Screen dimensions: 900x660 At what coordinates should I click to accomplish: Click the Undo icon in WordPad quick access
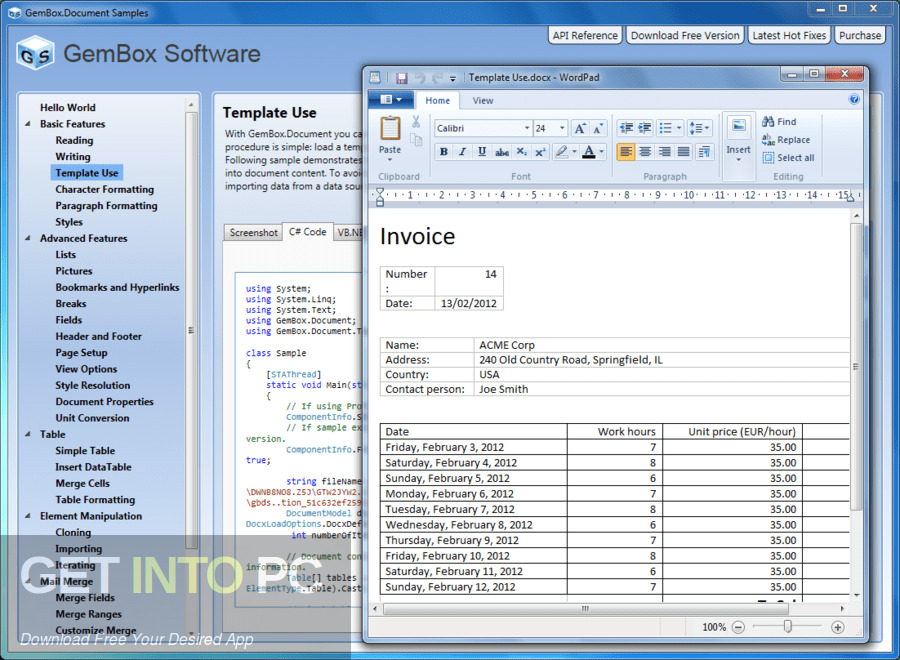[420, 77]
